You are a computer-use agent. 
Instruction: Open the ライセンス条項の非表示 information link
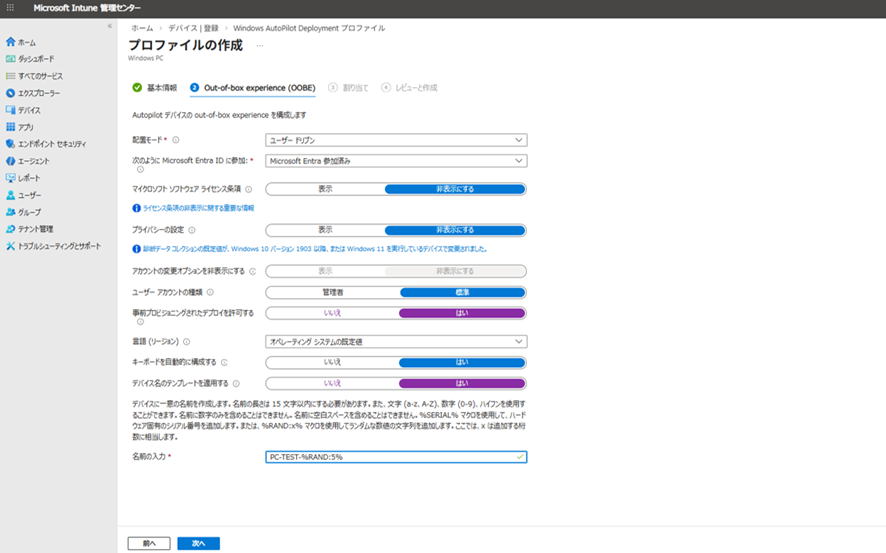pyautogui.click(x=197, y=208)
